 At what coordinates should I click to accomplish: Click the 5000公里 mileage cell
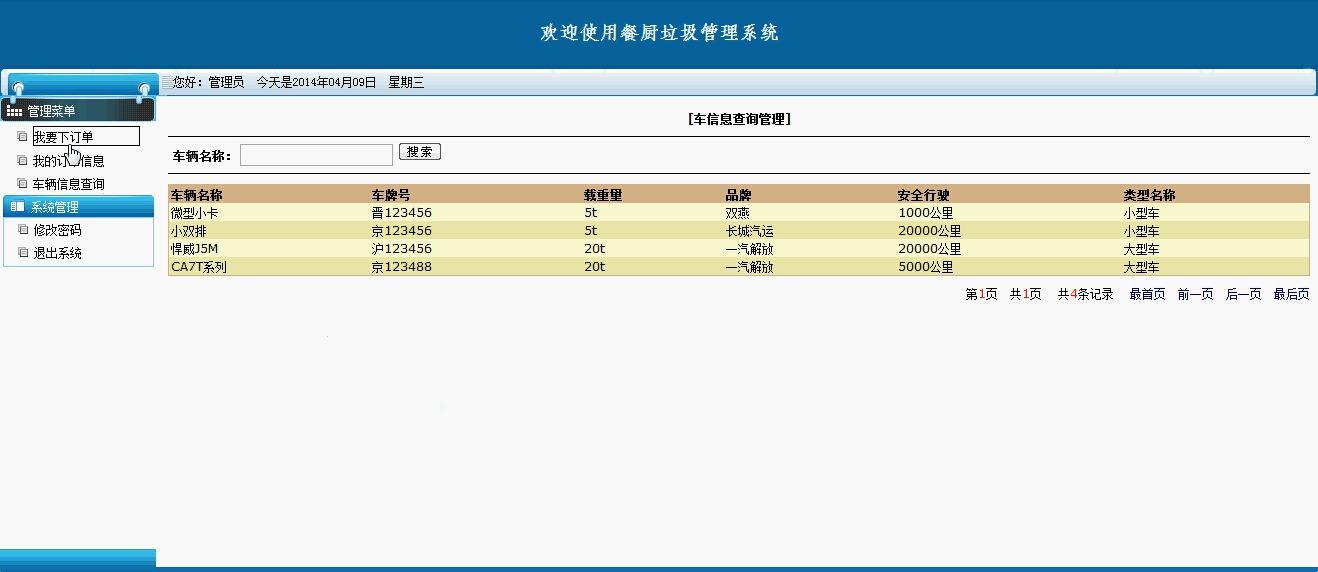926,267
